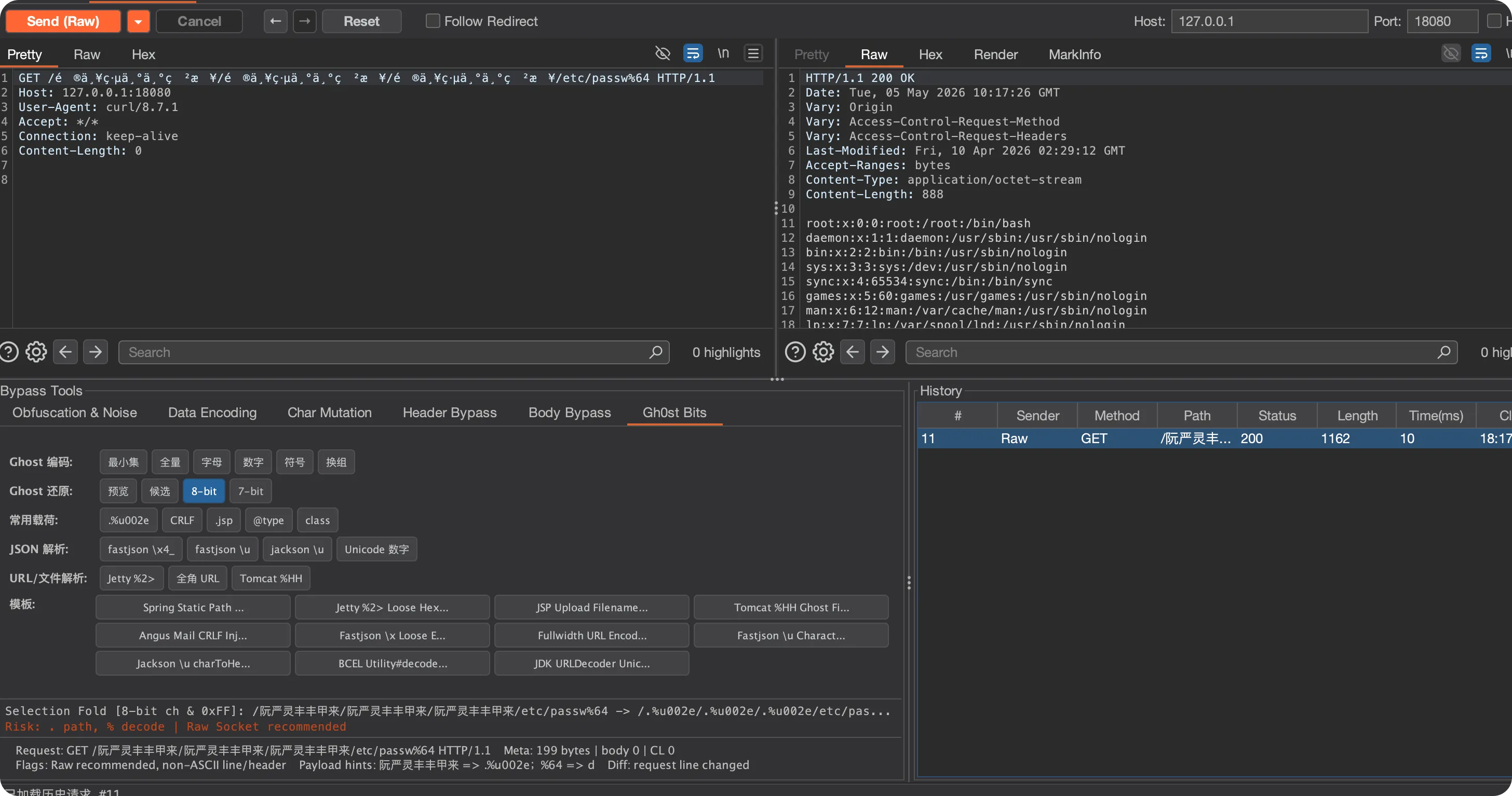Select the 8-bit Ghost restore toggle
The image size is (1512, 796).
pyautogui.click(x=204, y=491)
